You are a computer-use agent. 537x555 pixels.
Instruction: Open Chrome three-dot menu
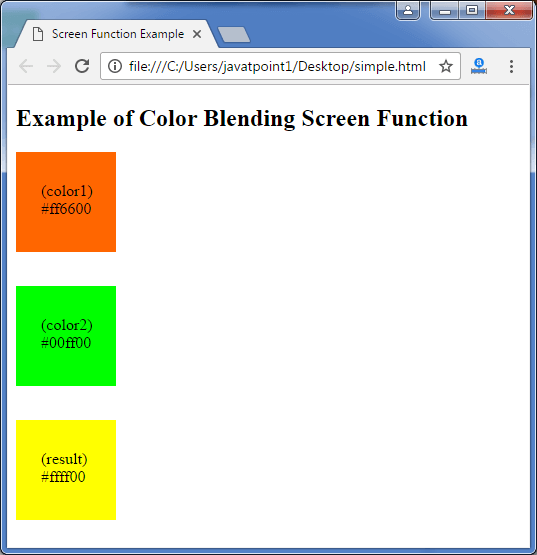tap(511, 66)
